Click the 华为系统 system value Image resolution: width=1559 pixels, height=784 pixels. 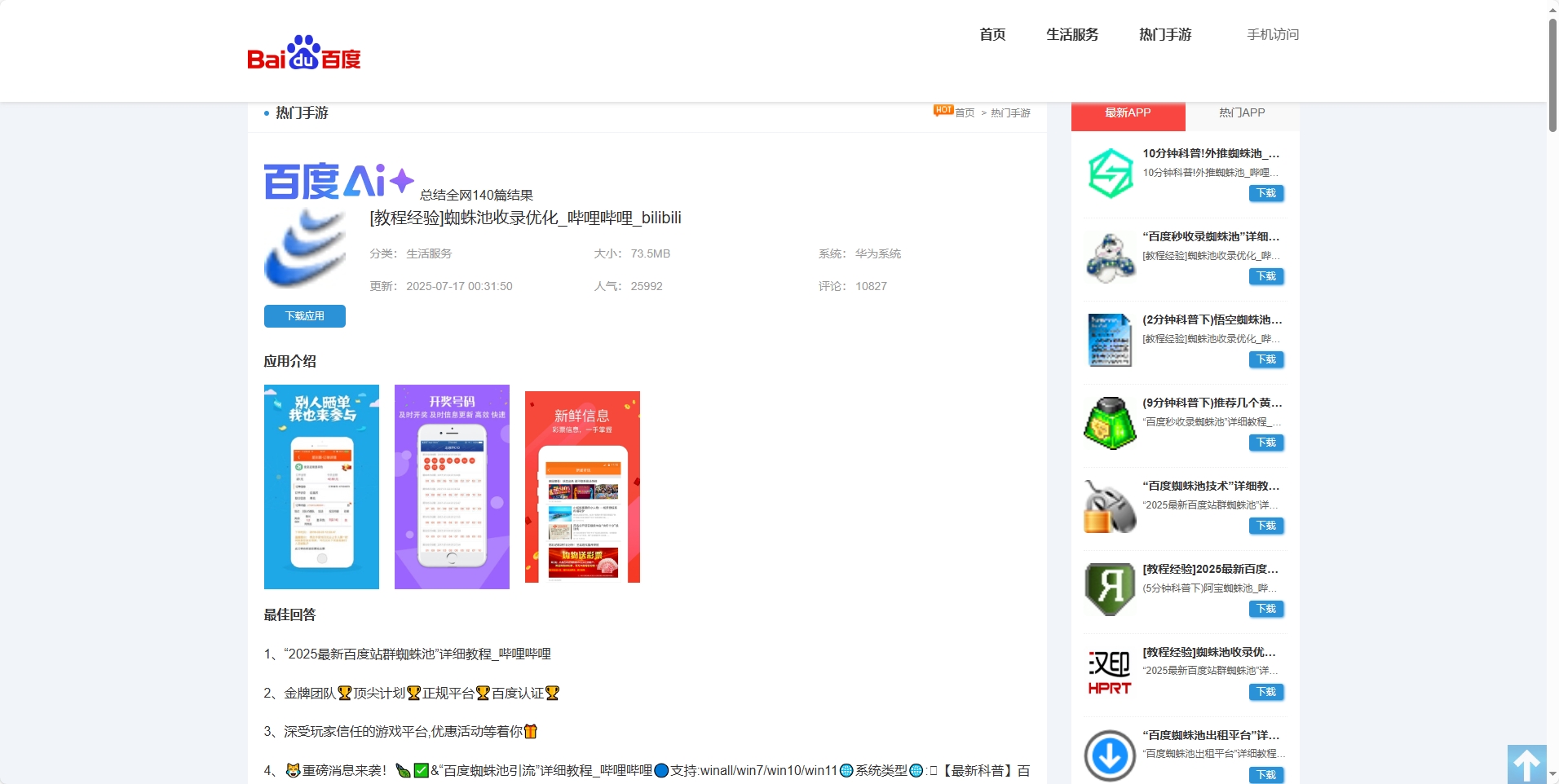(878, 254)
